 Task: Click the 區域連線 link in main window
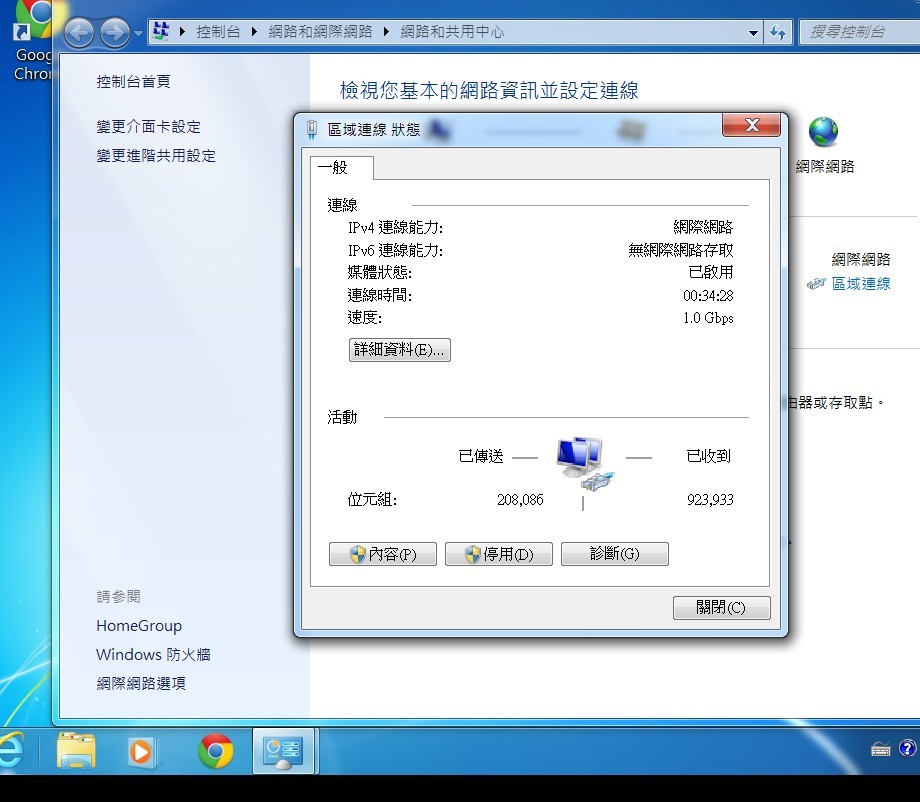click(861, 284)
